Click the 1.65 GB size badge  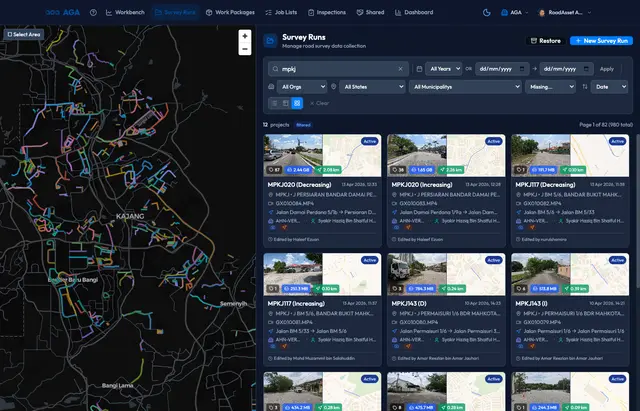[422, 170]
